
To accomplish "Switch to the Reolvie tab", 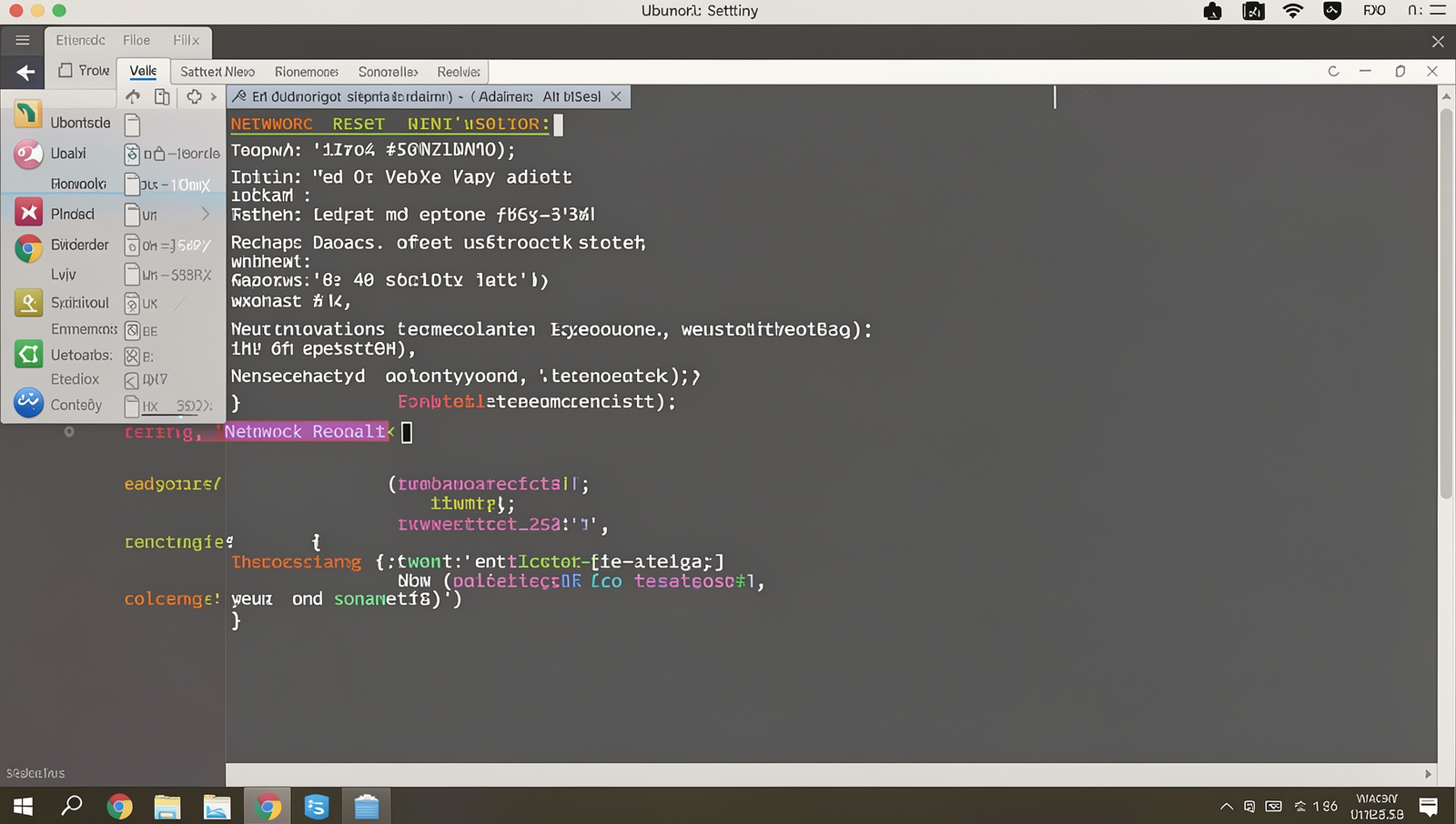I will 459,72.
